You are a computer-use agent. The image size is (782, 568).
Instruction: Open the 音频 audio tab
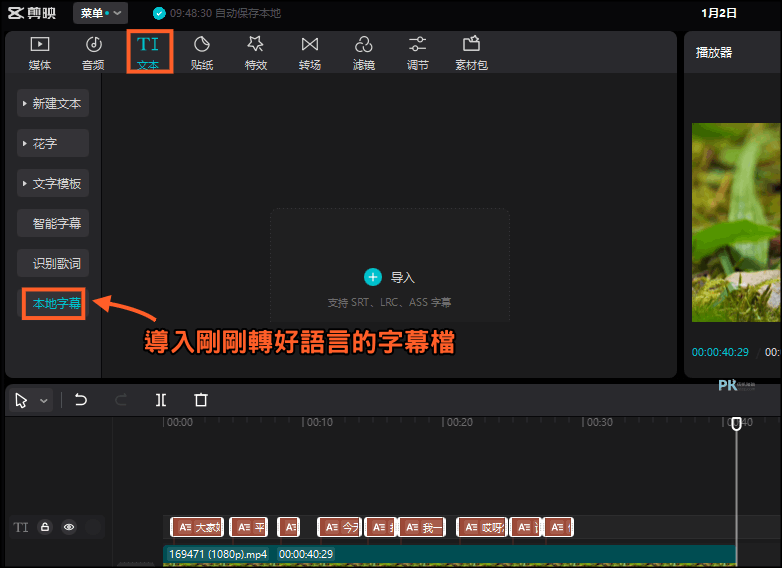tap(93, 53)
